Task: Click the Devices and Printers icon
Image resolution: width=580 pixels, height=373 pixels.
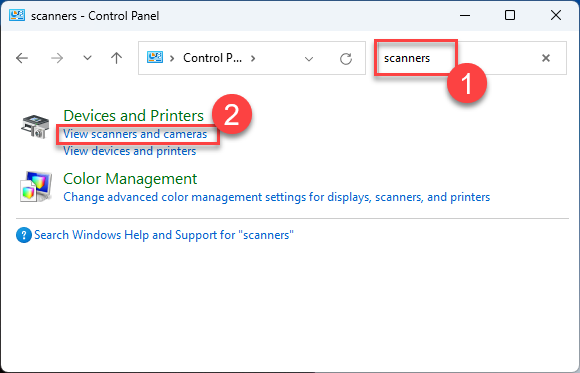Action: (35, 127)
